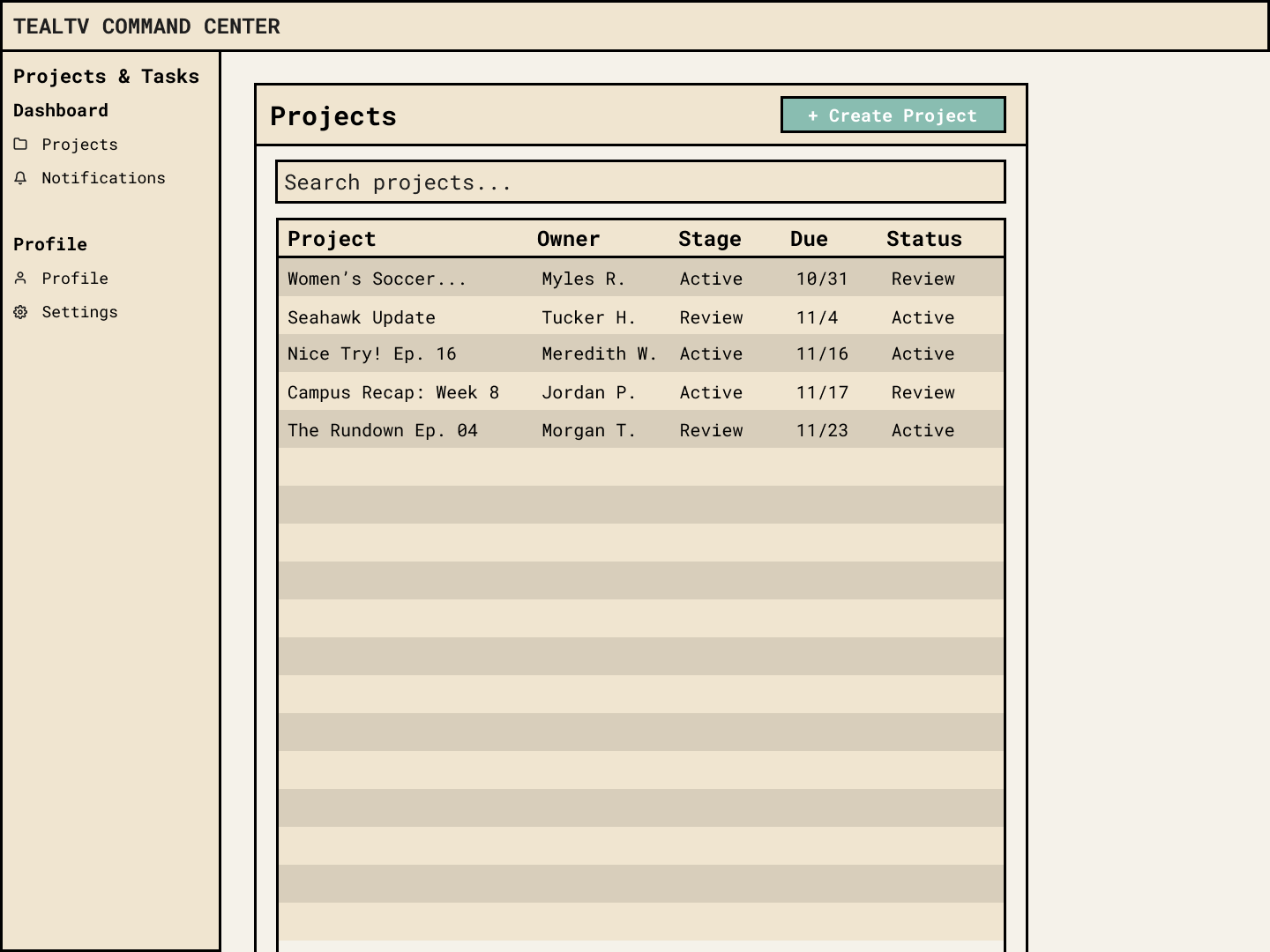Click the Project column header

pyautogui.click(x=332, y=239)
